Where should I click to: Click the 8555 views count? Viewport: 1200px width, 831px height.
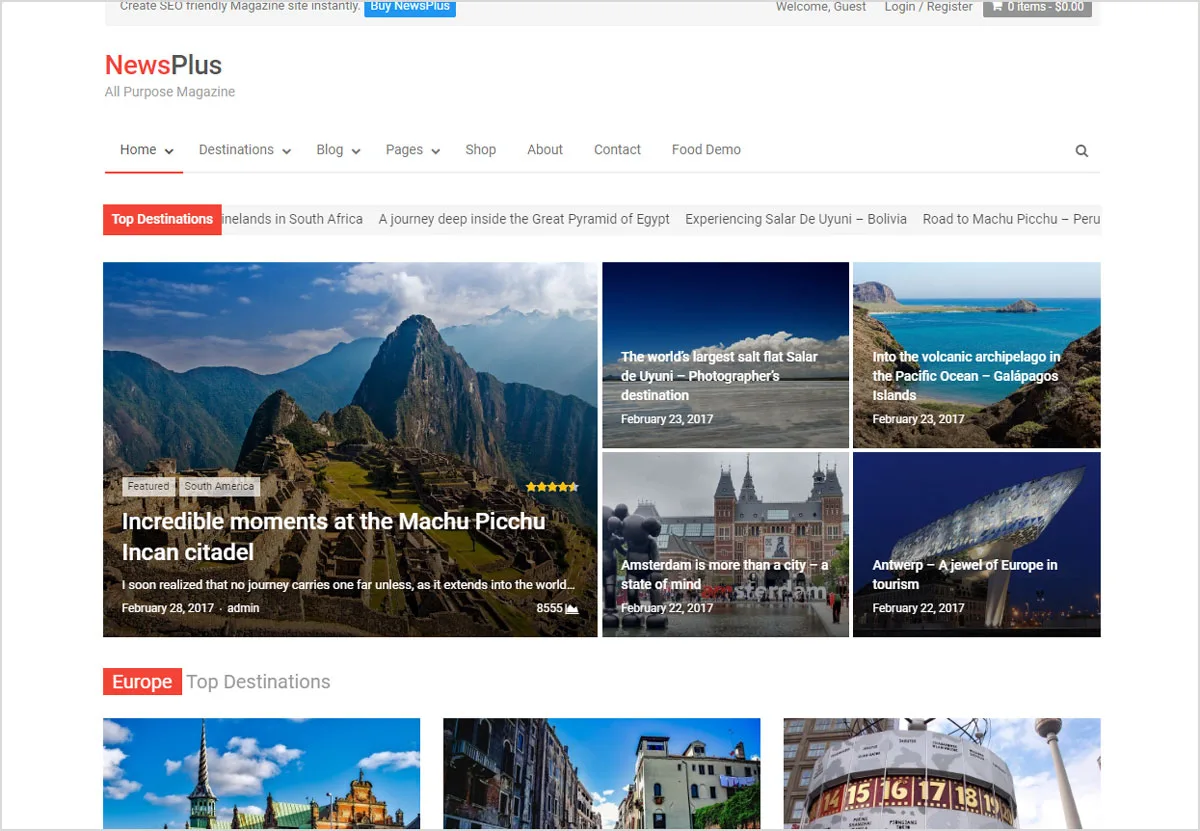coord(549,608)
